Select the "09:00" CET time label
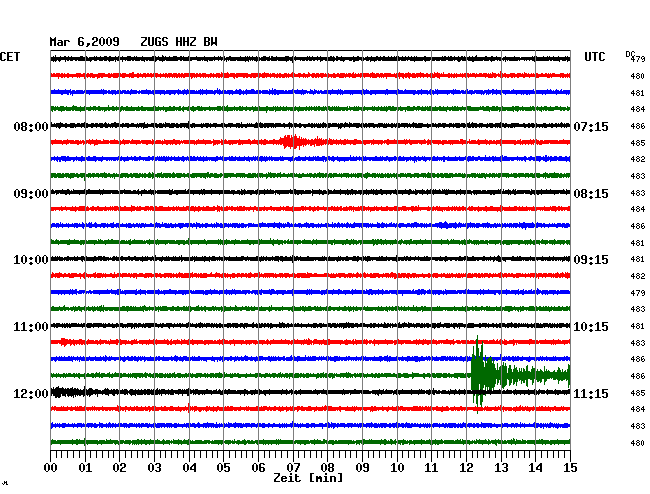 point(31,194)
